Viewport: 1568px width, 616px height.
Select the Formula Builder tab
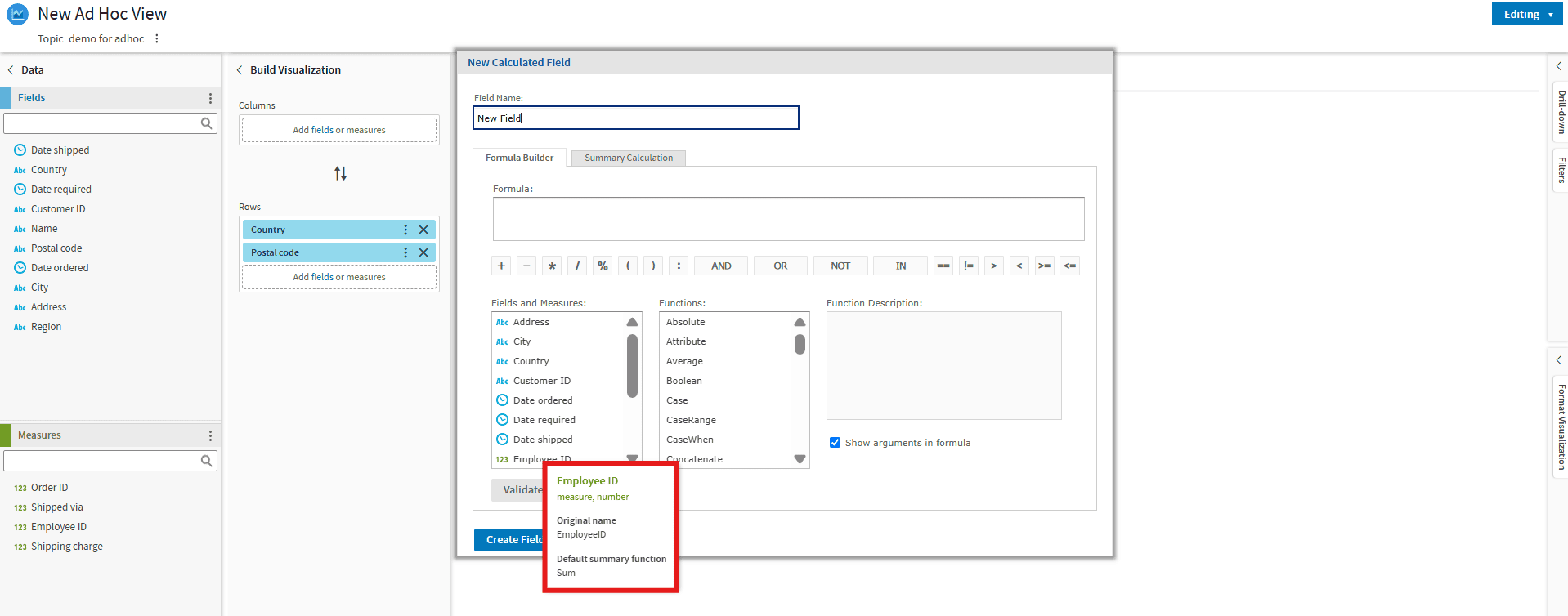click(519, 158)
